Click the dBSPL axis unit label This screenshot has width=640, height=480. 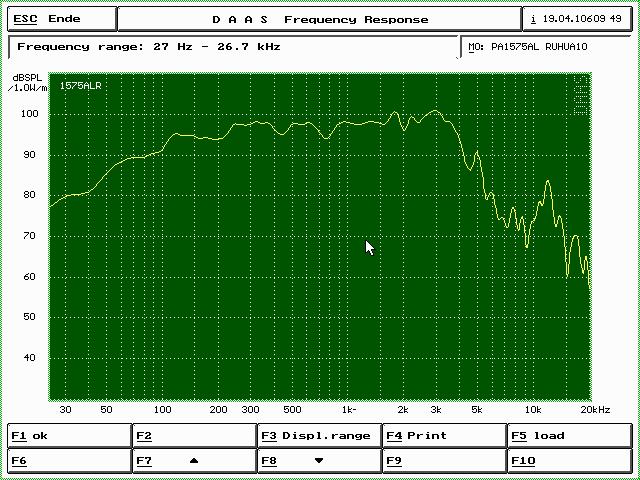(26, 82)
